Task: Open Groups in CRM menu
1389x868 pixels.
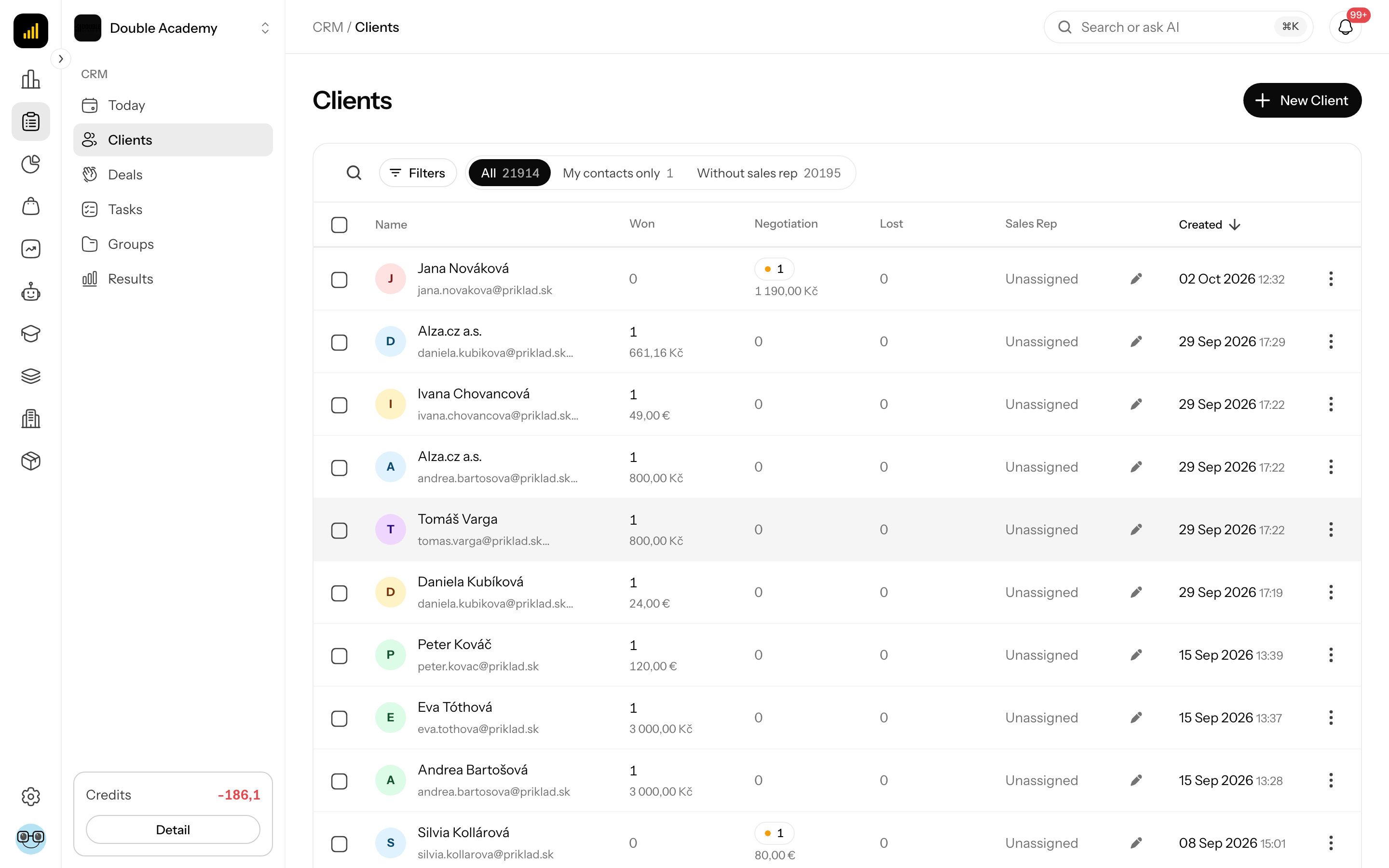Action: click(x=173, y=244)
